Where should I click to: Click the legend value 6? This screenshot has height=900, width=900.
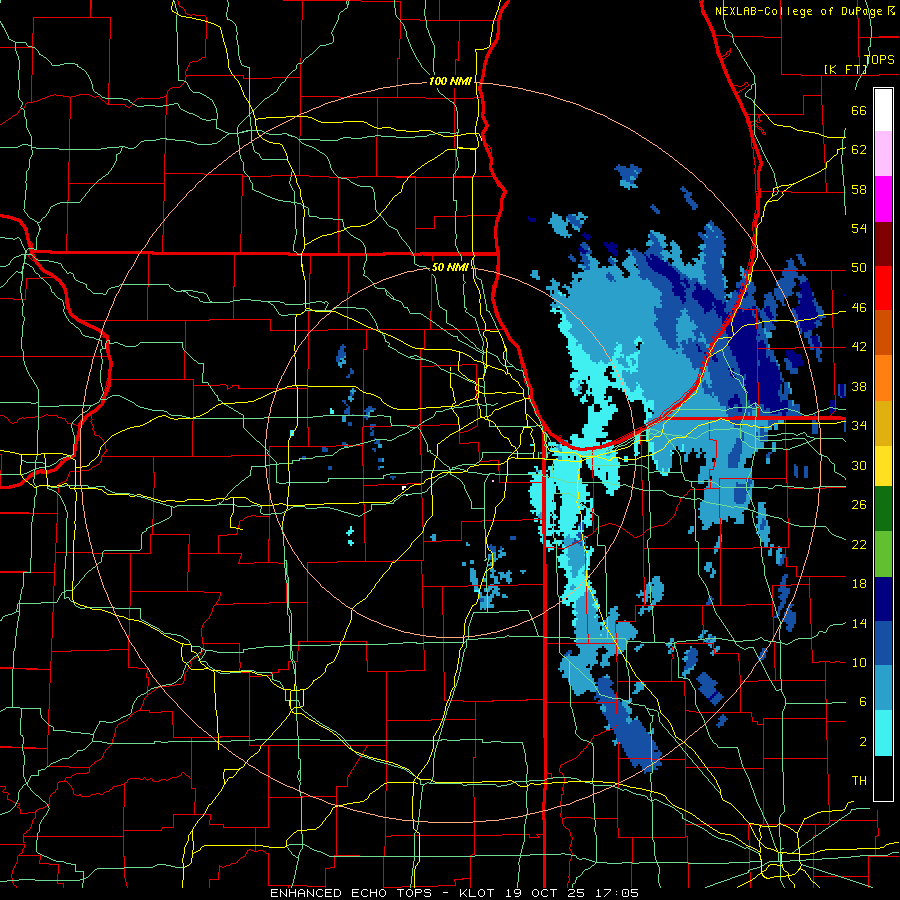click(862, 701)
